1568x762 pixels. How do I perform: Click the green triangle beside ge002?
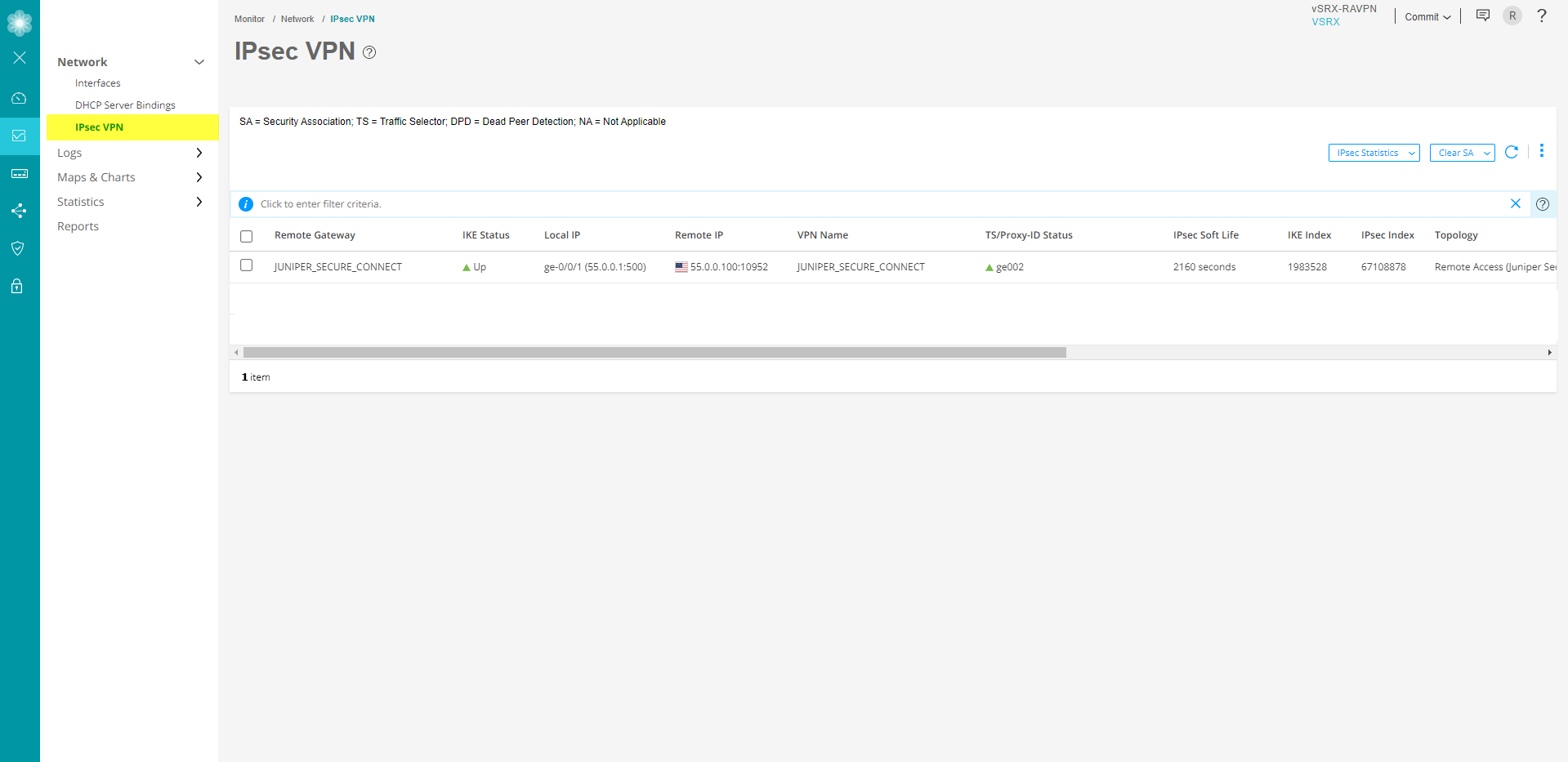point(989,267)
